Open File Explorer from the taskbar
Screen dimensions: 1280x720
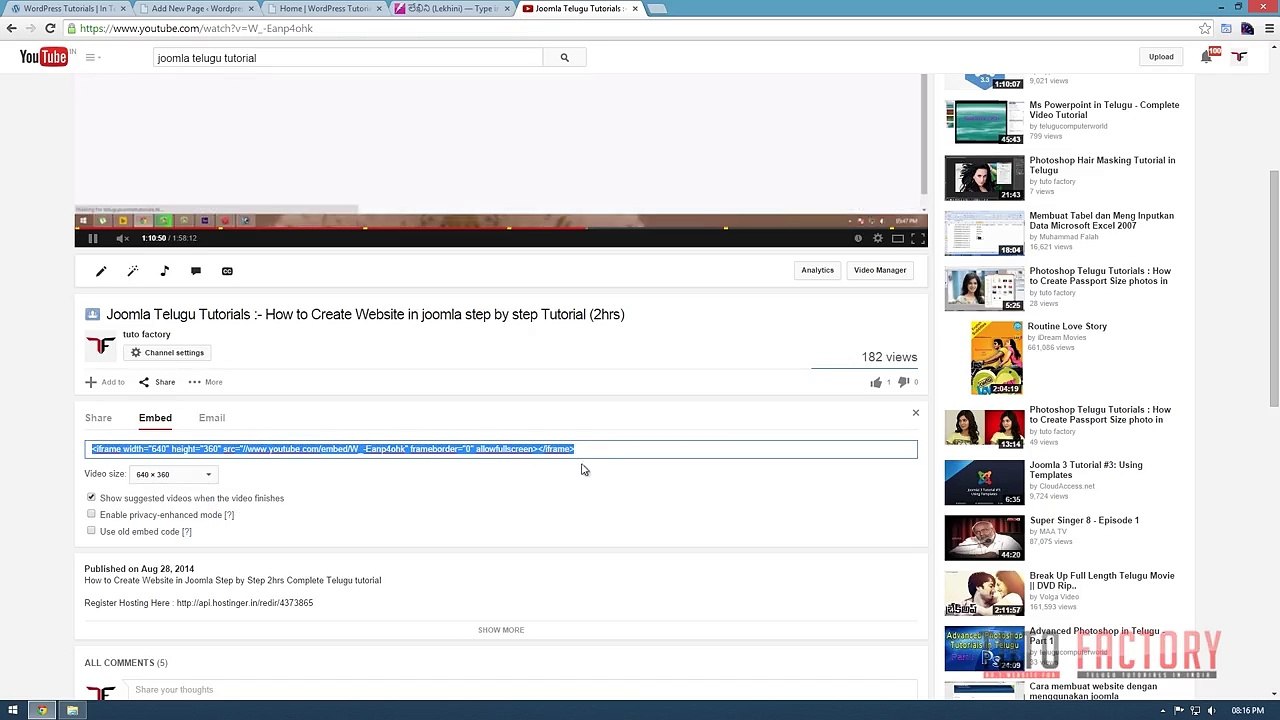click(72, 710)
